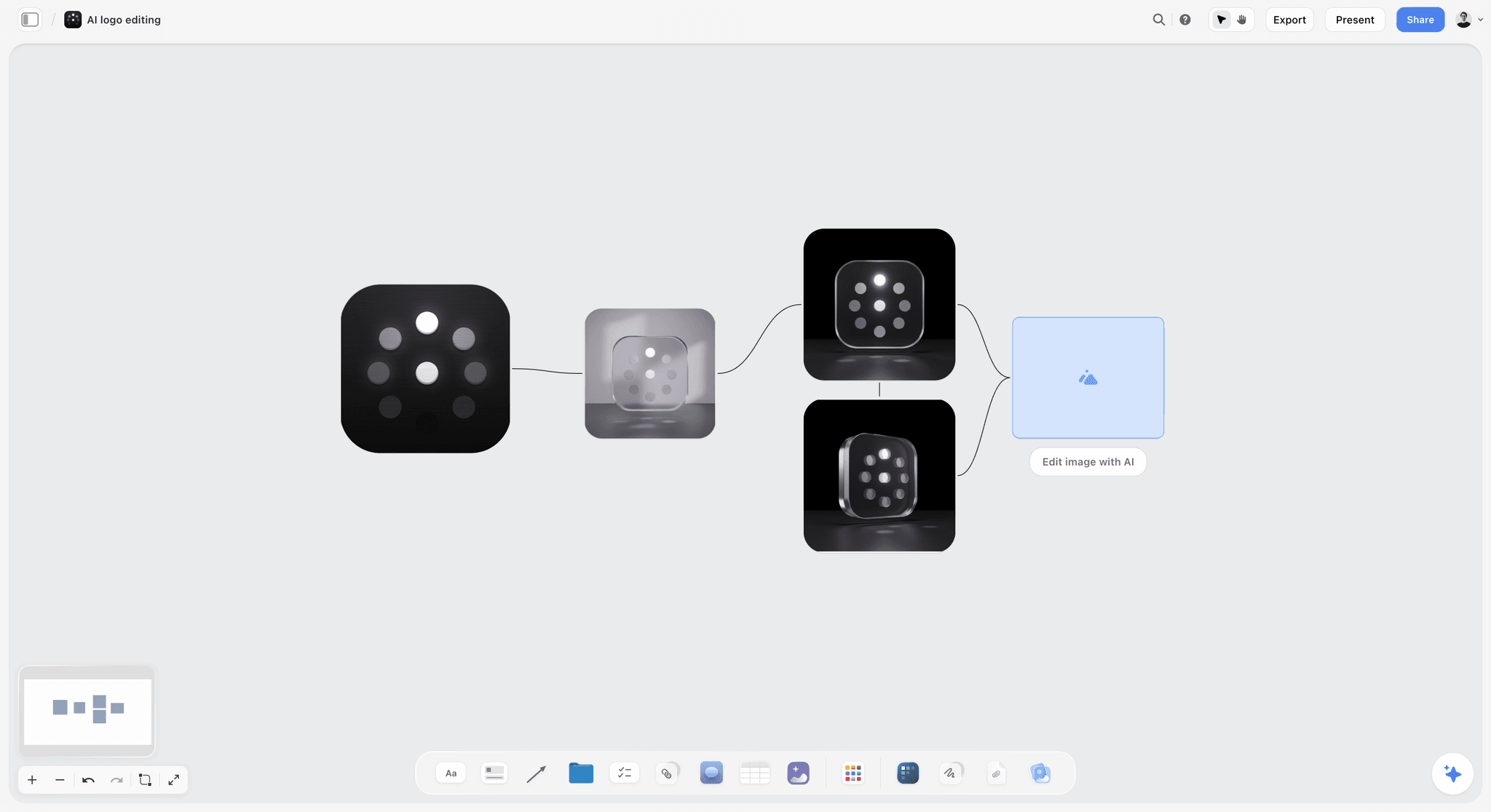Select the arrow line tool
This screenshot has height=812, width=1491.
pyautogui.click(x=537, y=773)
